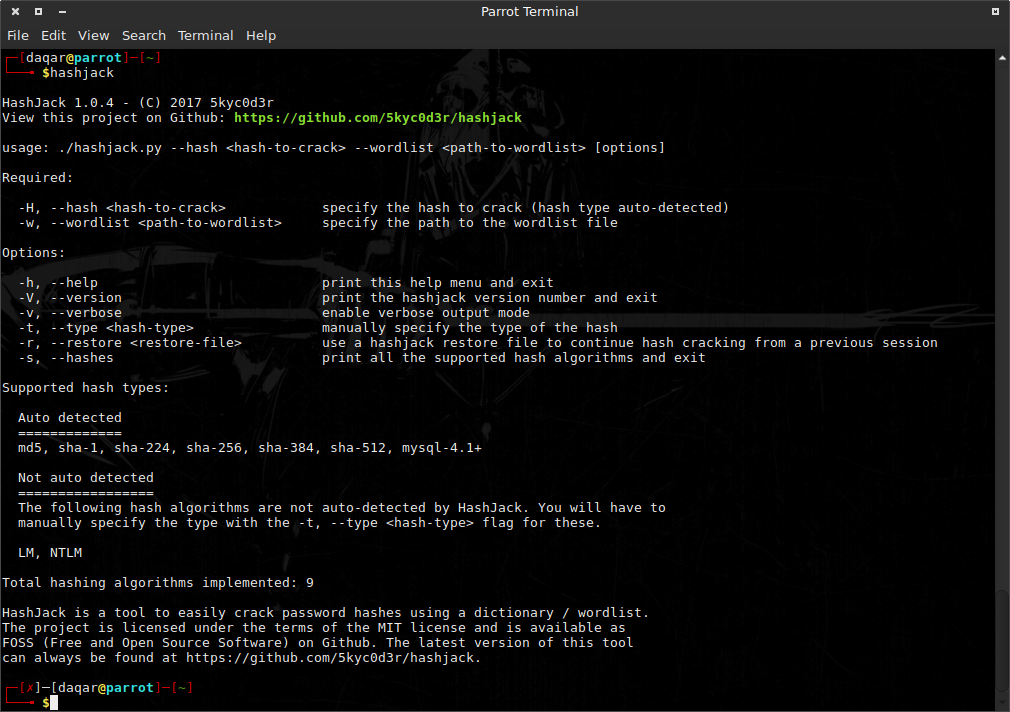Close the Parrot Terminal window
This screenshot has width=1010, height=712.
tap(15, 12)
